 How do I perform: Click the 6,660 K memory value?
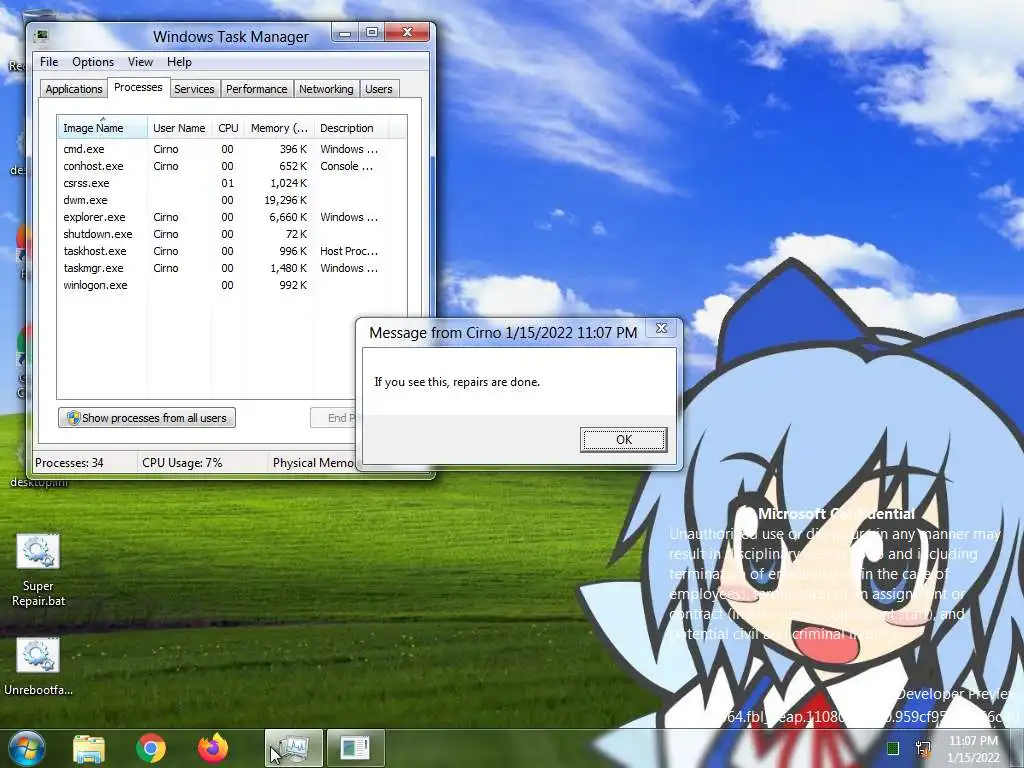tap(288, 217)
